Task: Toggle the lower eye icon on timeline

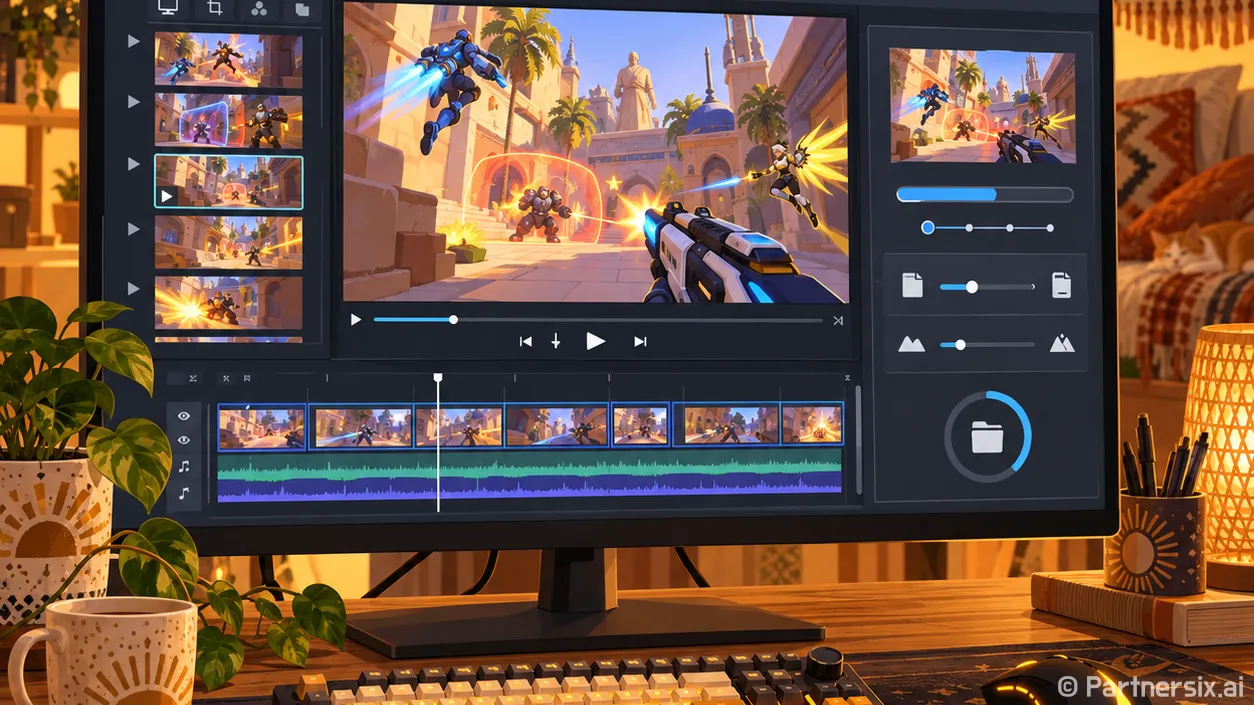Action: 184,440
